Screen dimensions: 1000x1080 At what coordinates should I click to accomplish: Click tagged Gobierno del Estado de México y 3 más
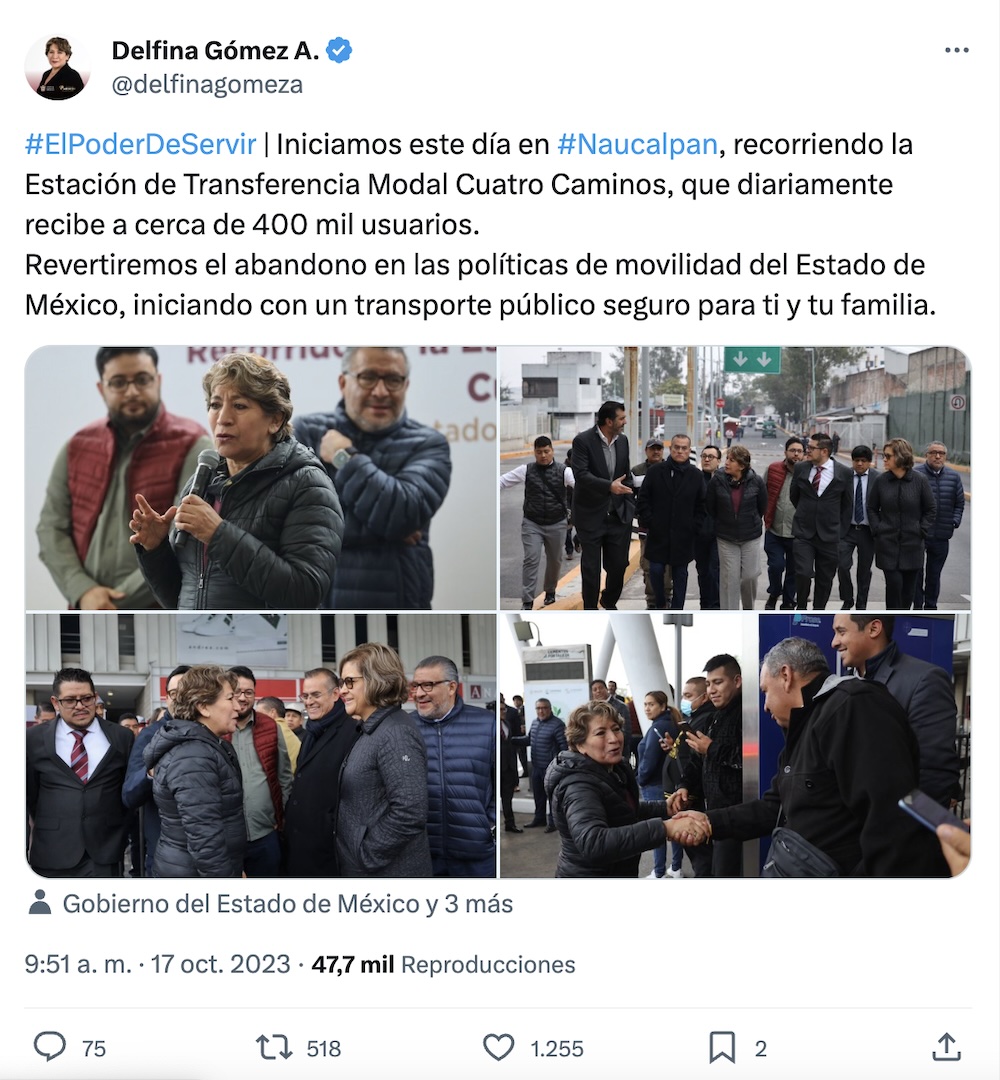click(288, 904)
